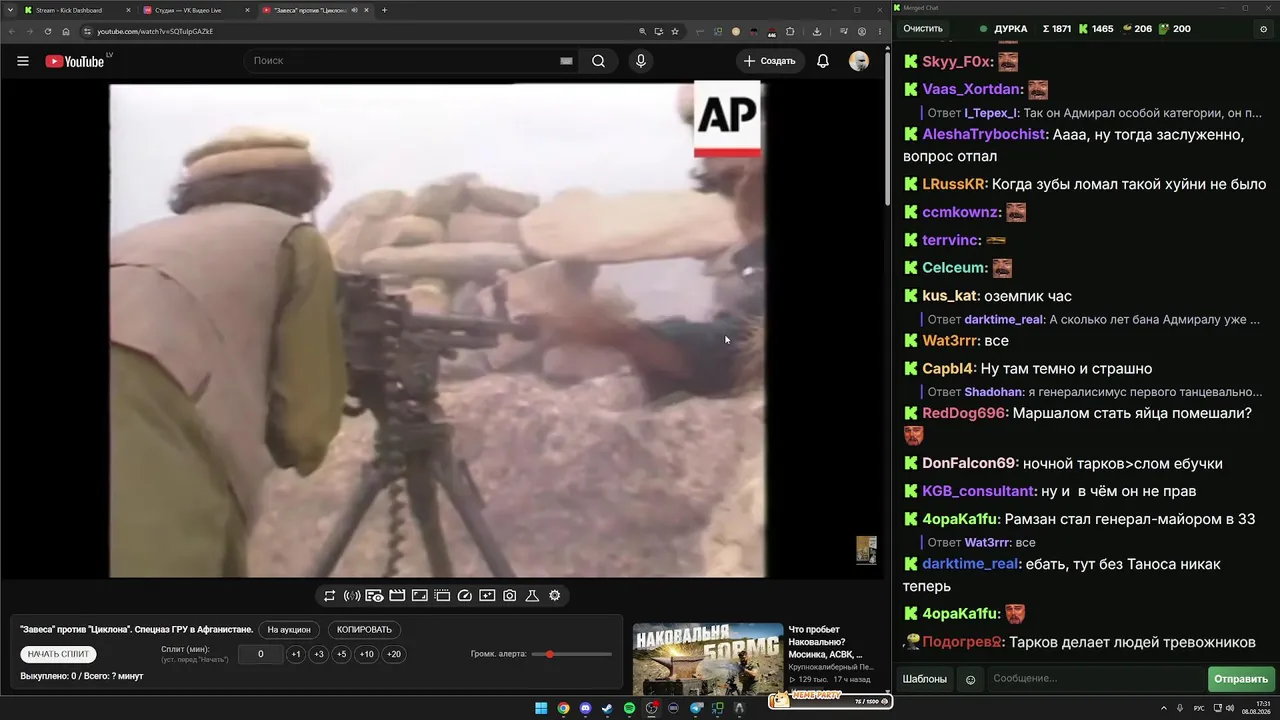Send the chat message with Отправить

pos(1241,679)
